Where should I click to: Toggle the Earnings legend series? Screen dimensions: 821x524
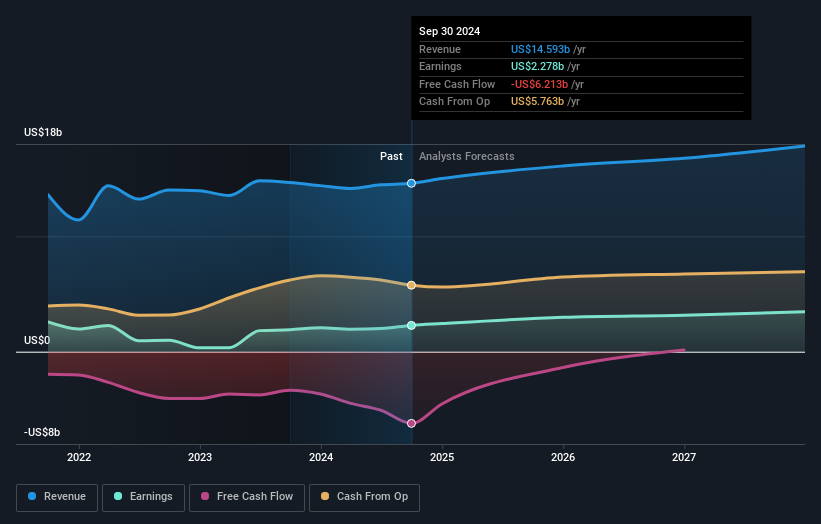click(143, 497)
